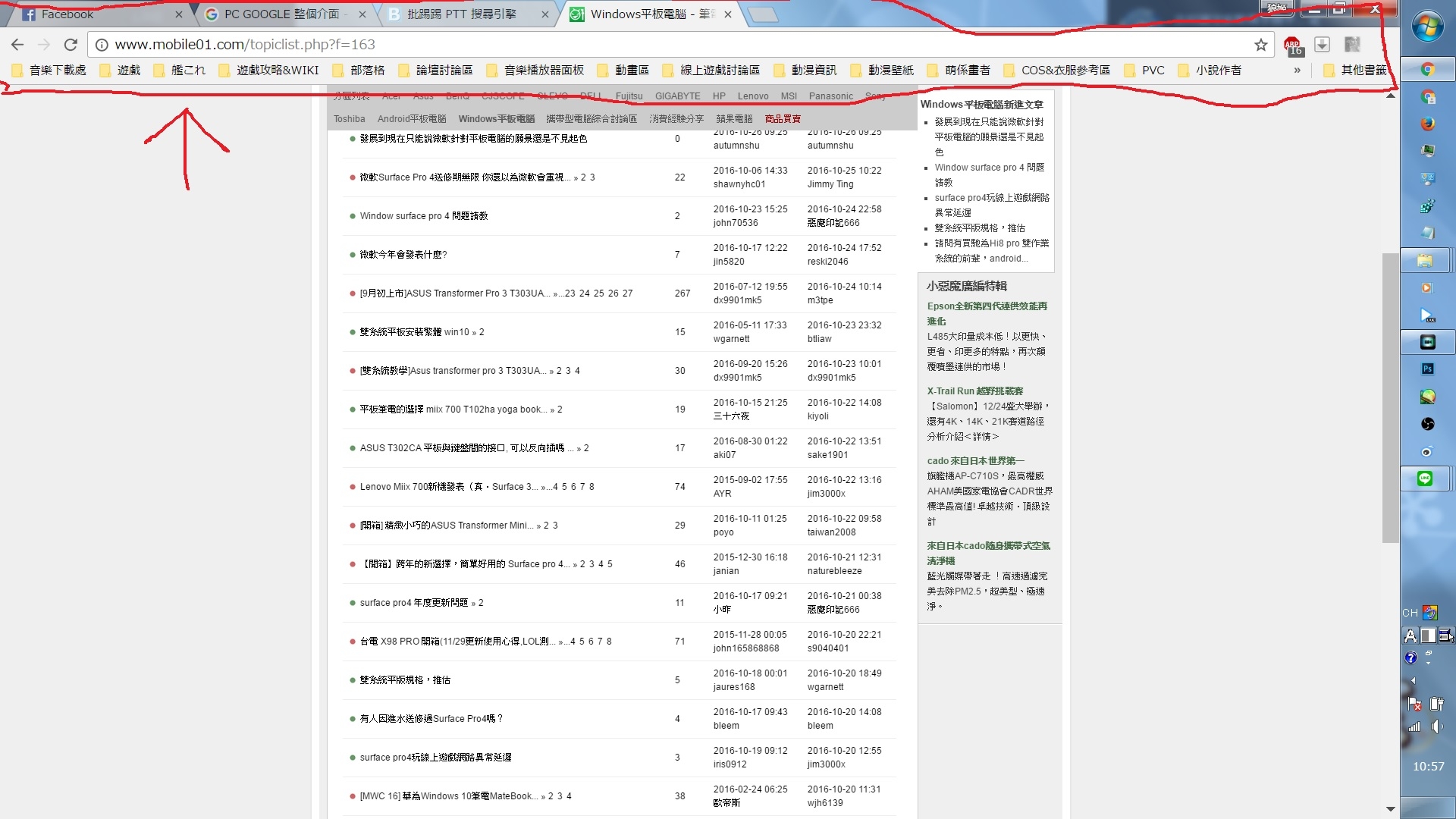Click the gray portrait extension icon
Screen dimensions: 1456x819
[x=1352, y=45]
